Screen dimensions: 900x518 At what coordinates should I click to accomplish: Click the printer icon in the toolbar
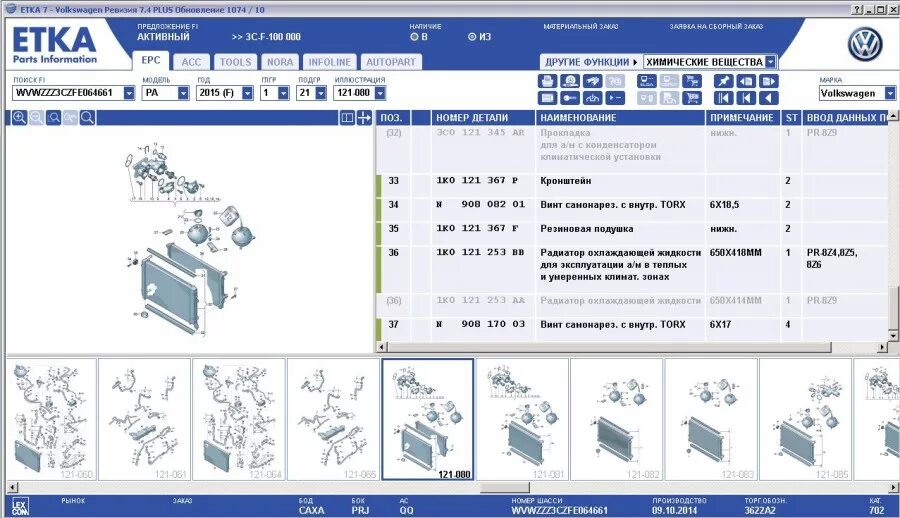[548, 81]
